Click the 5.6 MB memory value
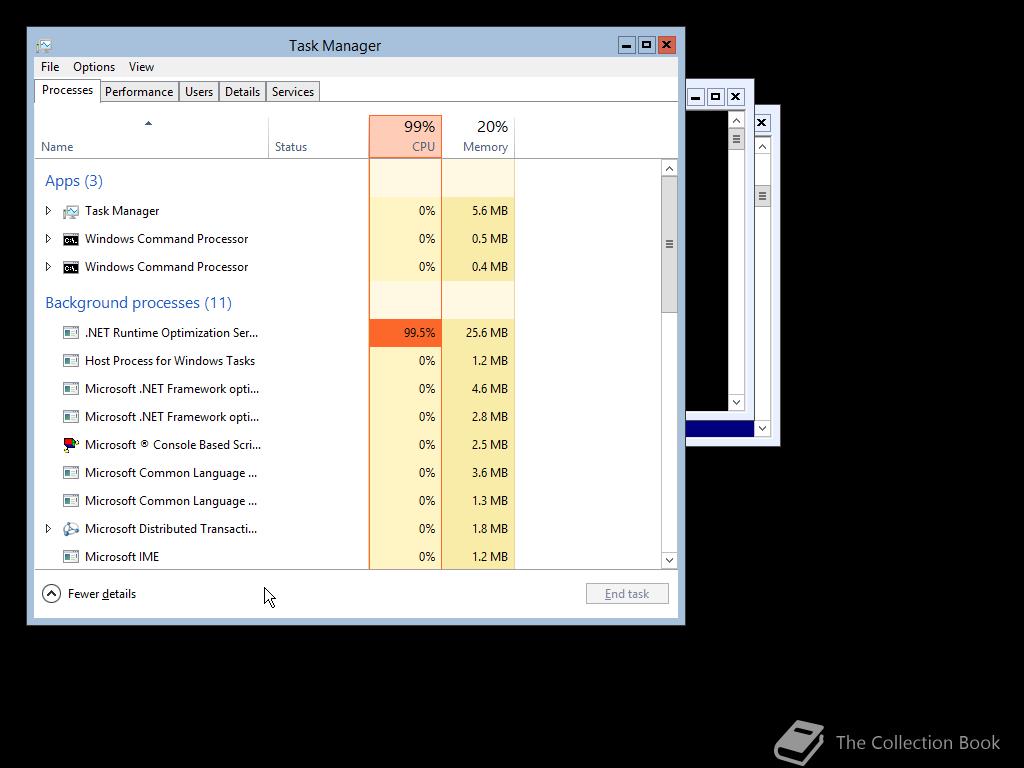The image size is (1024, 768). [490, 211]
